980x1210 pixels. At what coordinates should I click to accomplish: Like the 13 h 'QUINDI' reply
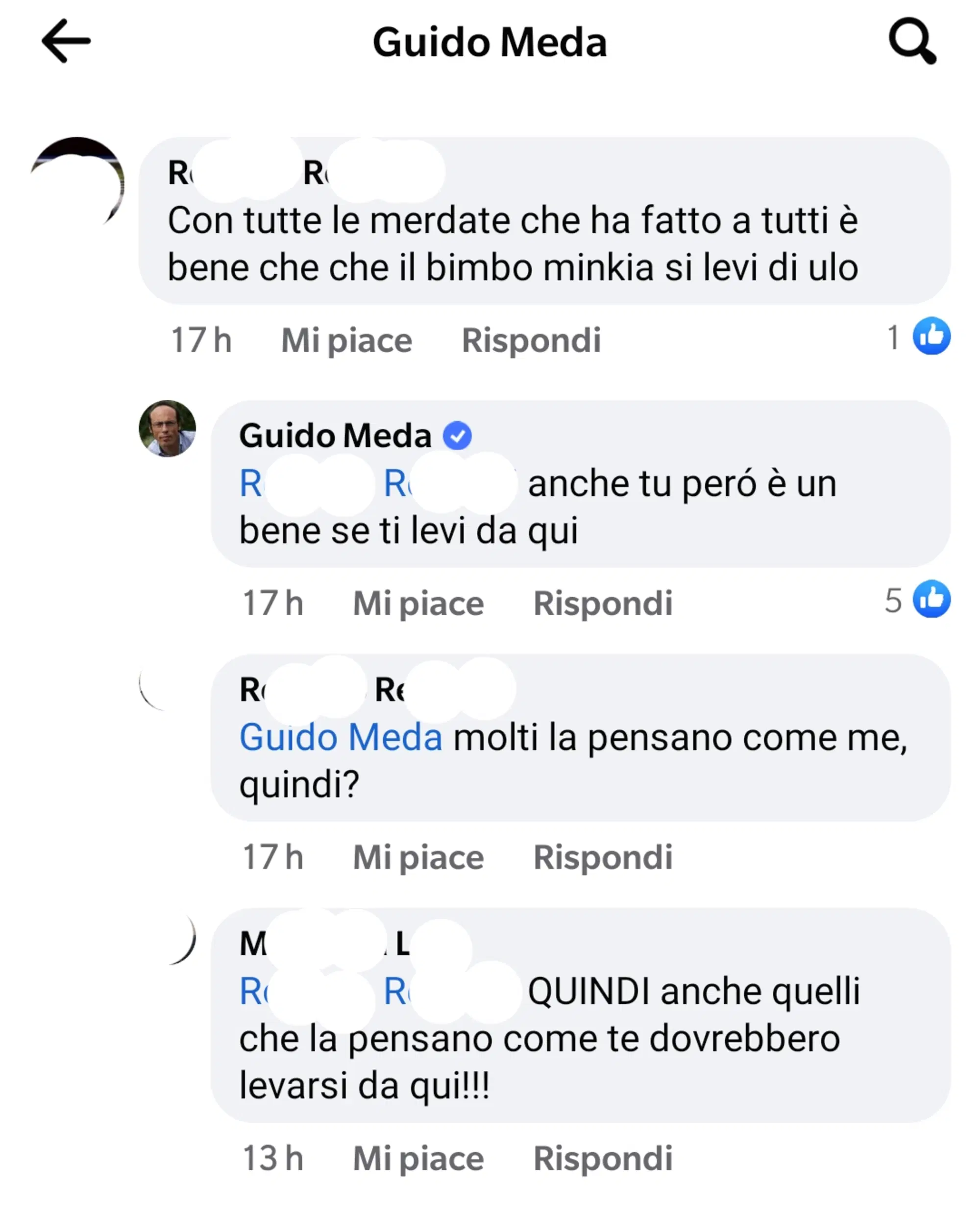click(418, 1159)
